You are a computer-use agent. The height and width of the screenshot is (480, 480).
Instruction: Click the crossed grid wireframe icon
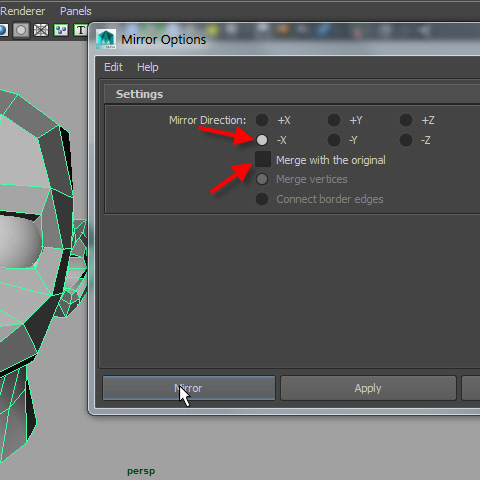coord(41,30)
